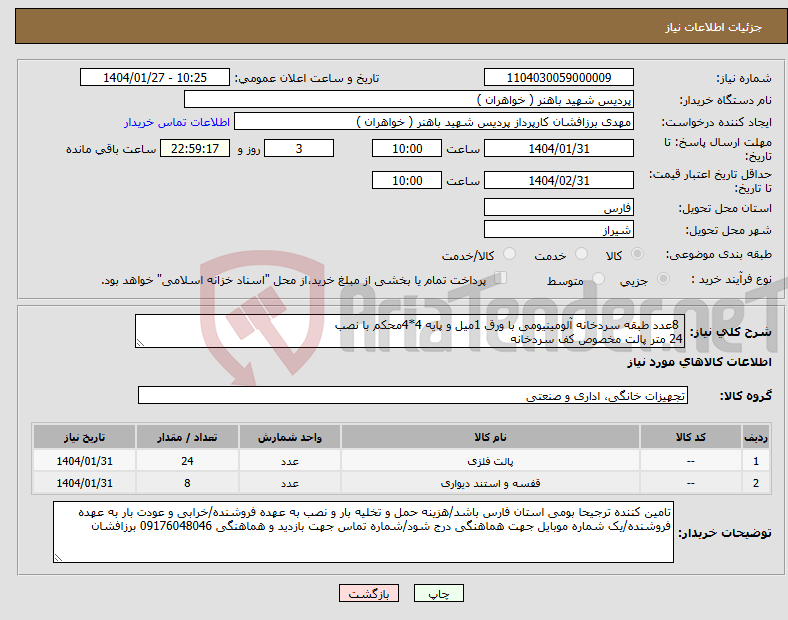Select the خدمت radio button
Viewport: 788px width, 620px height.
tap(581, 254)
